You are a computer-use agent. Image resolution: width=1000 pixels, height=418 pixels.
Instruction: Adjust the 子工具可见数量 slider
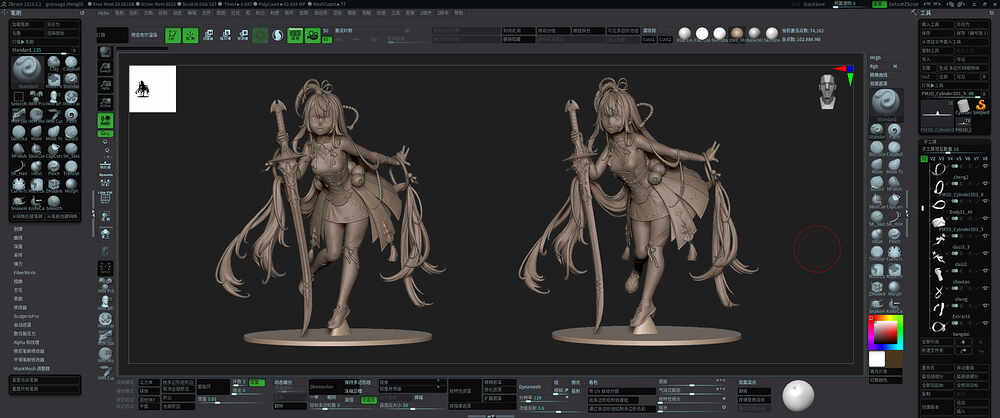click(957, 149)
